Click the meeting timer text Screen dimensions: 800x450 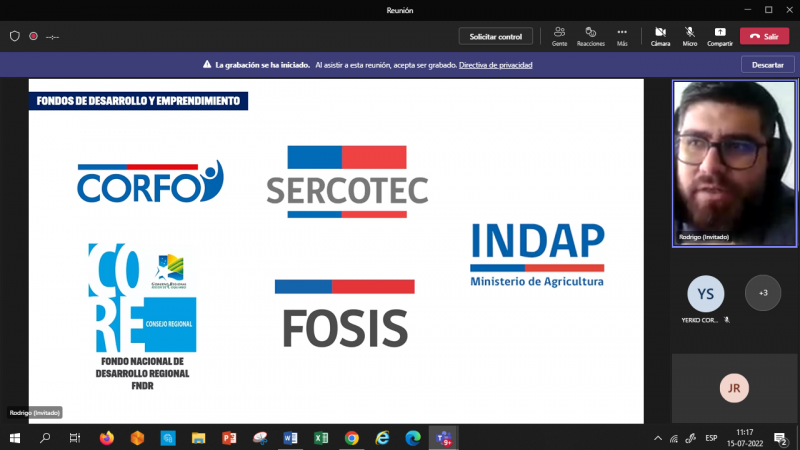tap(52, 37)
